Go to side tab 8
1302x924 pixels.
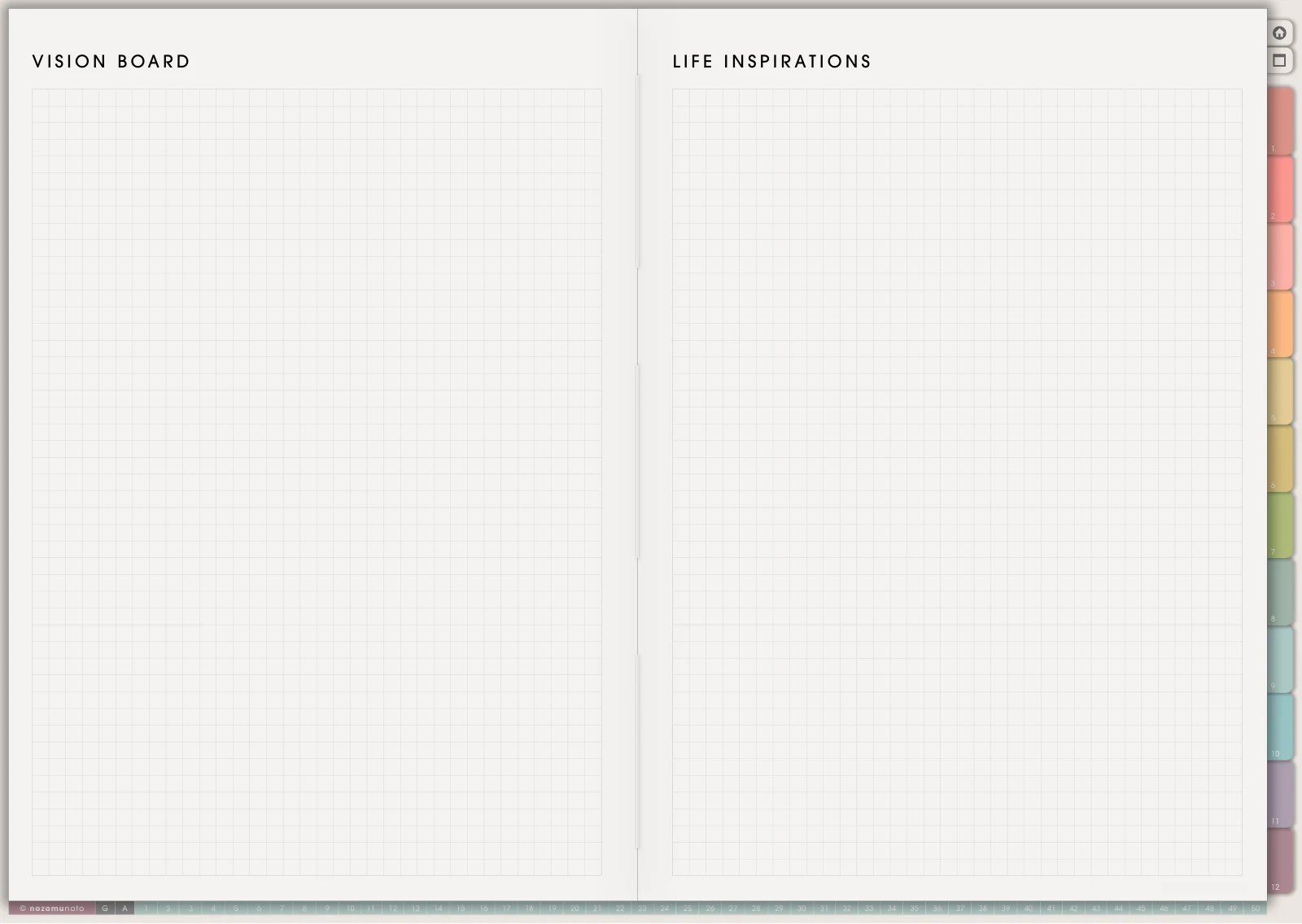(x=1280, y=593)
